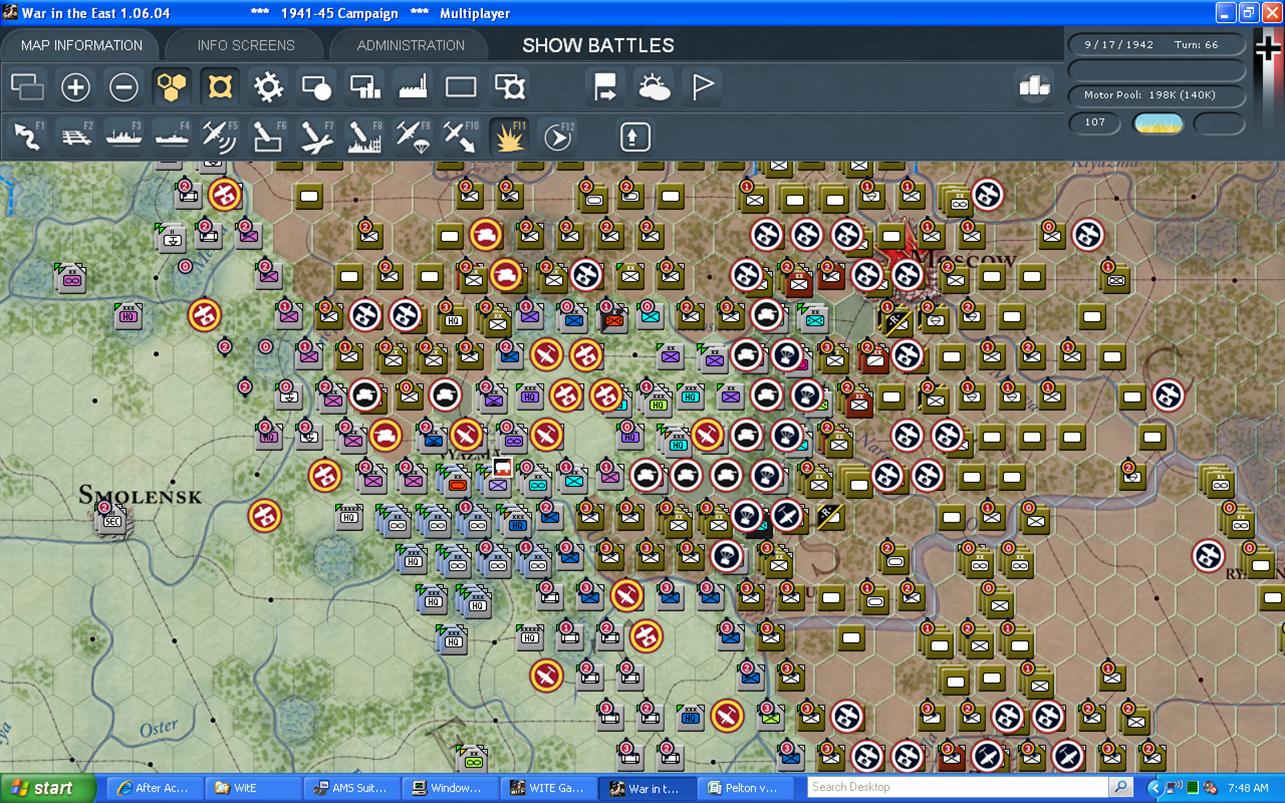Screen dimensions: 1285x803
Task: Click the taskbar clock showing 7:48 AM
Action: [x=1248, y=788]
